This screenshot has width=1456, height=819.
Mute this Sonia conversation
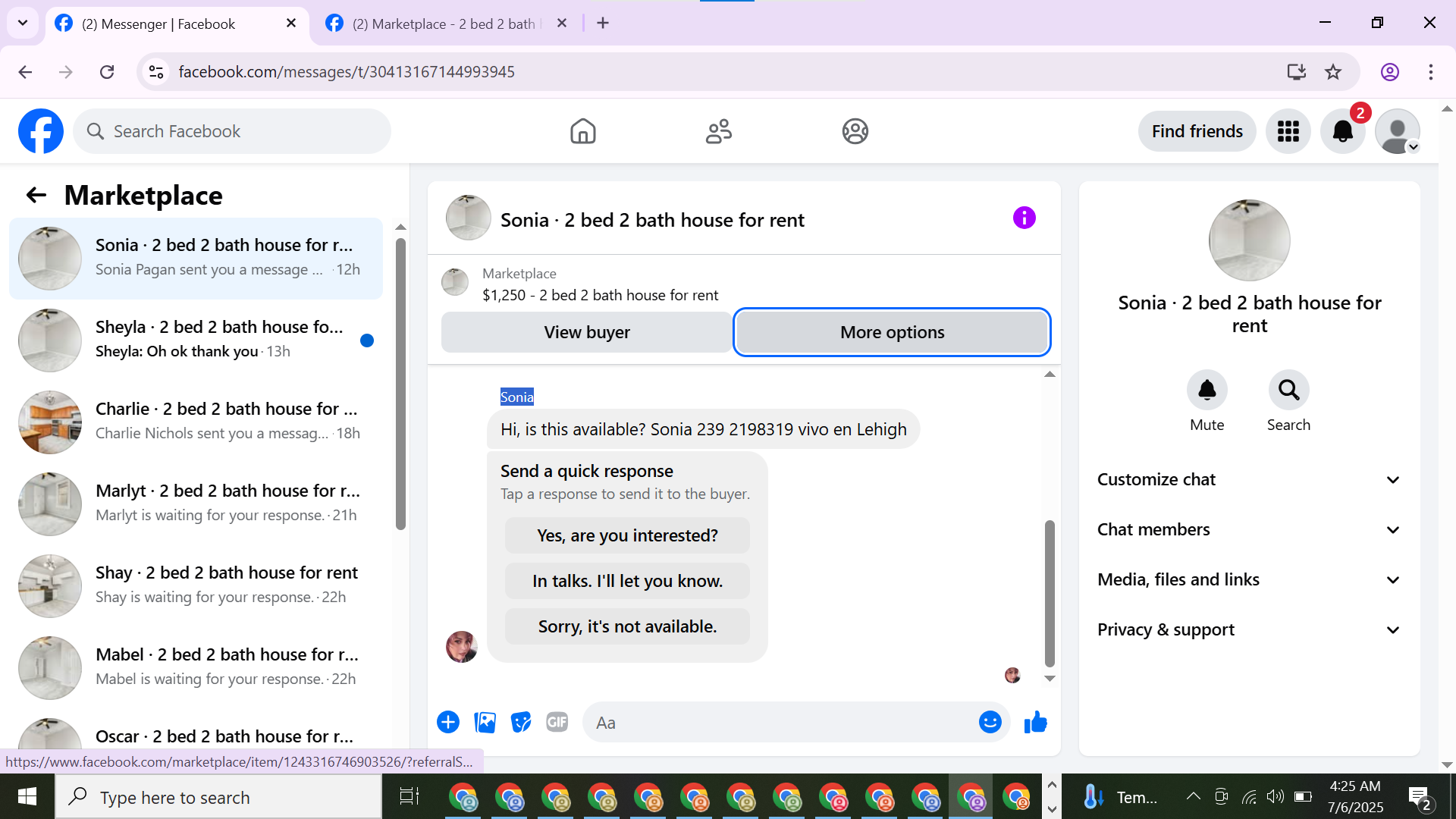(1207, 390)
